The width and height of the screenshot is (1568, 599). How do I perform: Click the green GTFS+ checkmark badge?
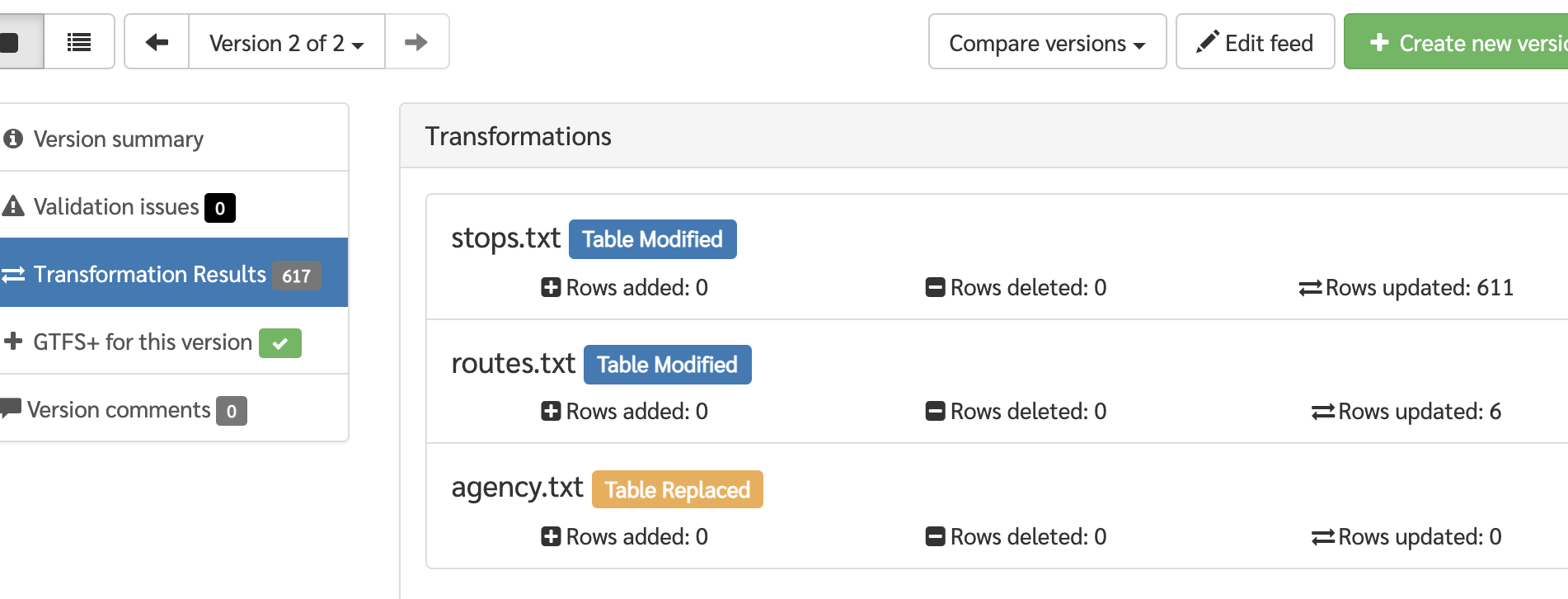280,343
